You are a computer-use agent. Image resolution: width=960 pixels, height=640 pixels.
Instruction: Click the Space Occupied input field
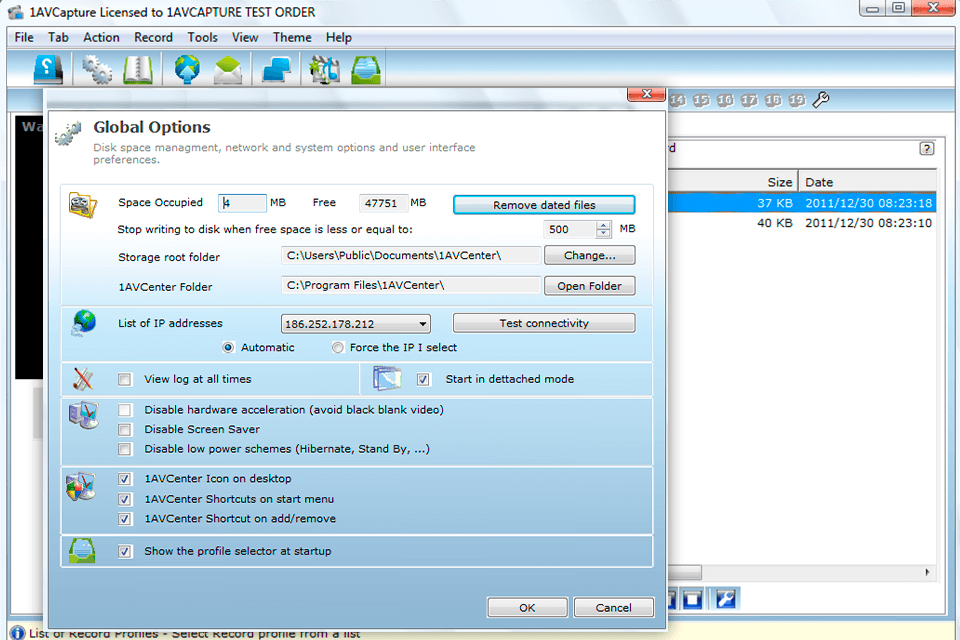tap(242, 203)
